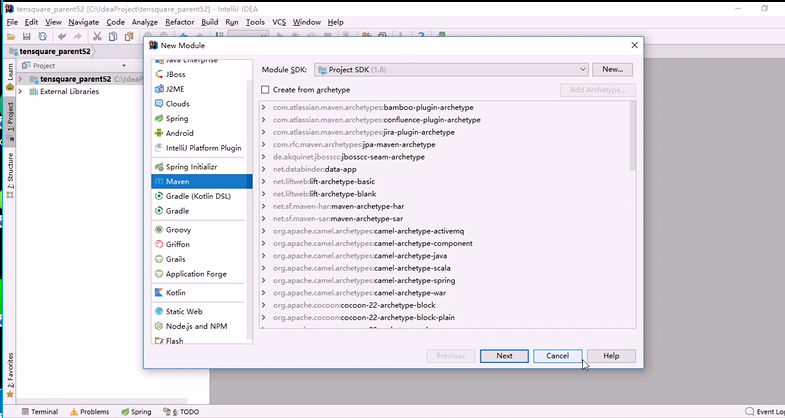This screenshot has height=418, width=785.
Task: Open the Navigate menu
Action: point(84,22)
